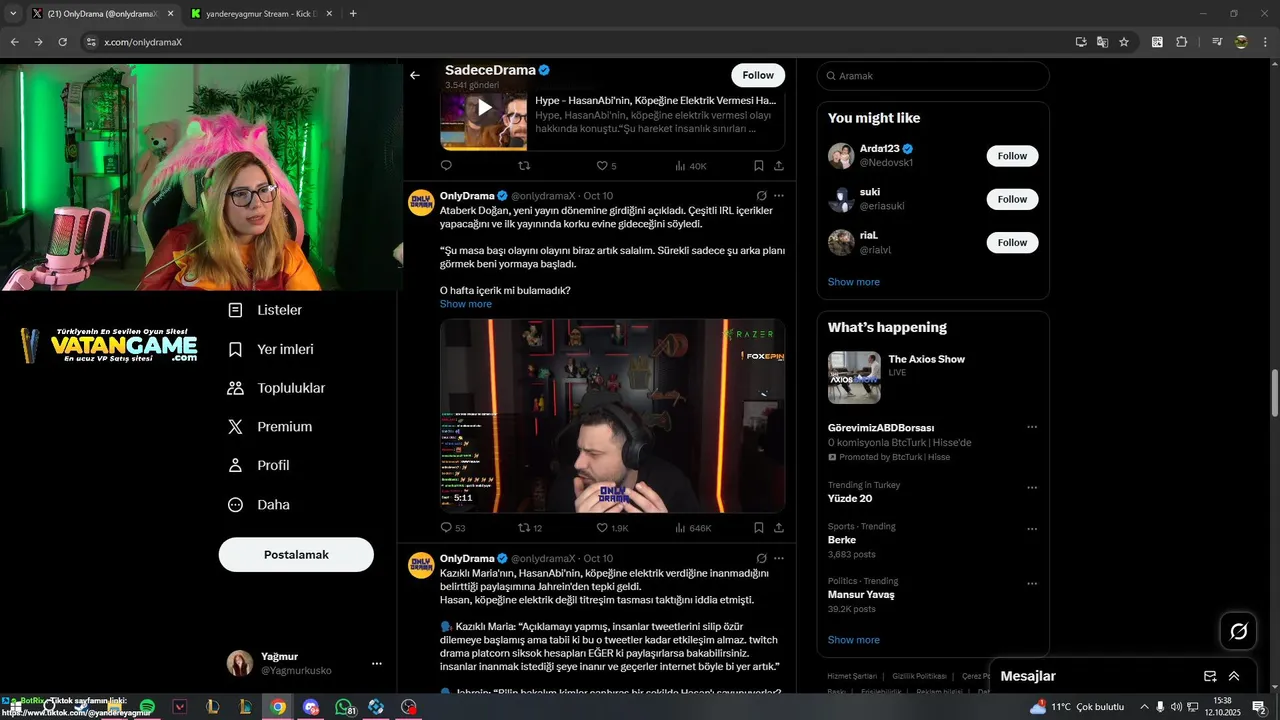Open a new browser tab
Screen dimensions: 1280x720
point(353,14)
